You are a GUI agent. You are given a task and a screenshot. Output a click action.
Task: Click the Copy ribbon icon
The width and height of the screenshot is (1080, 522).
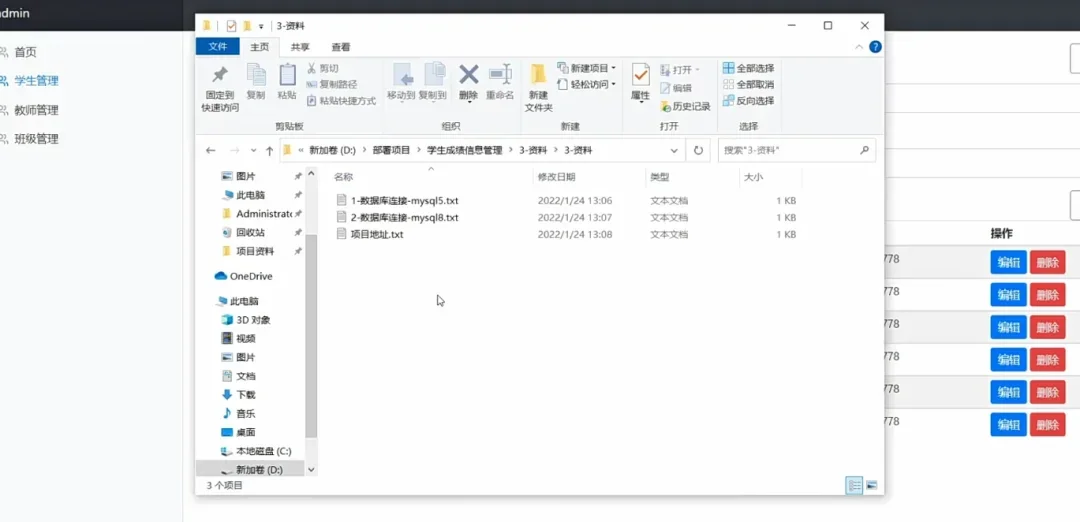[x=256, y=82]
